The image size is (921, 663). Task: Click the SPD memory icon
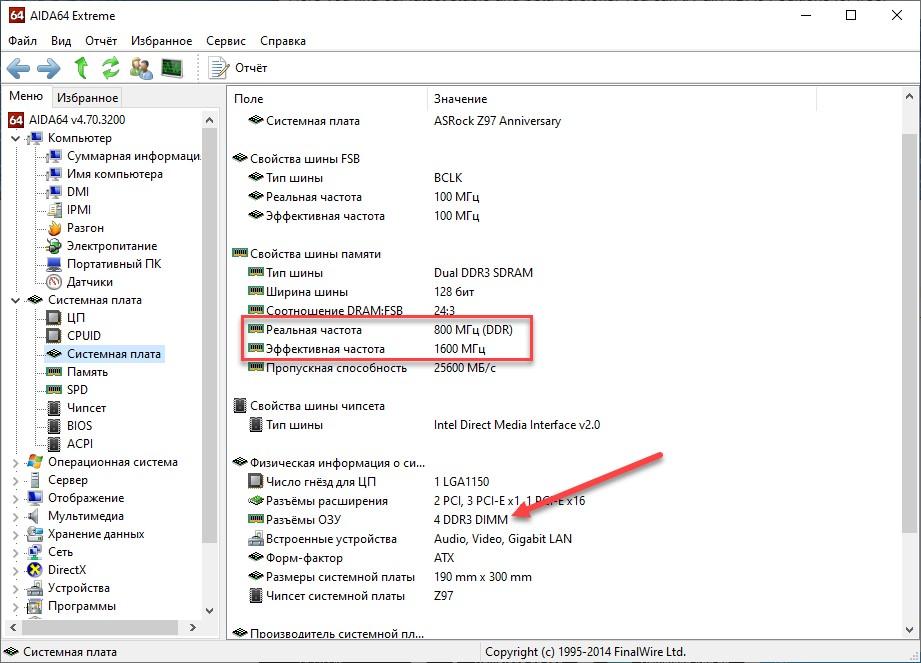54,390
